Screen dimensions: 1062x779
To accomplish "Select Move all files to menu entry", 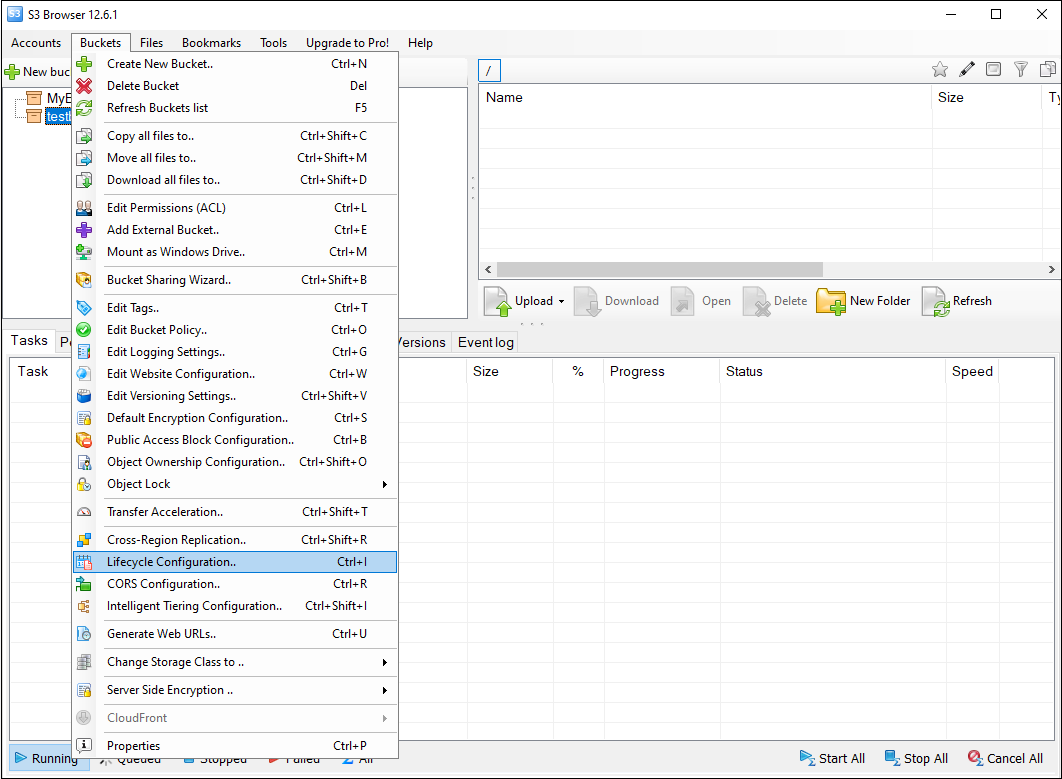I will [235, 158].
